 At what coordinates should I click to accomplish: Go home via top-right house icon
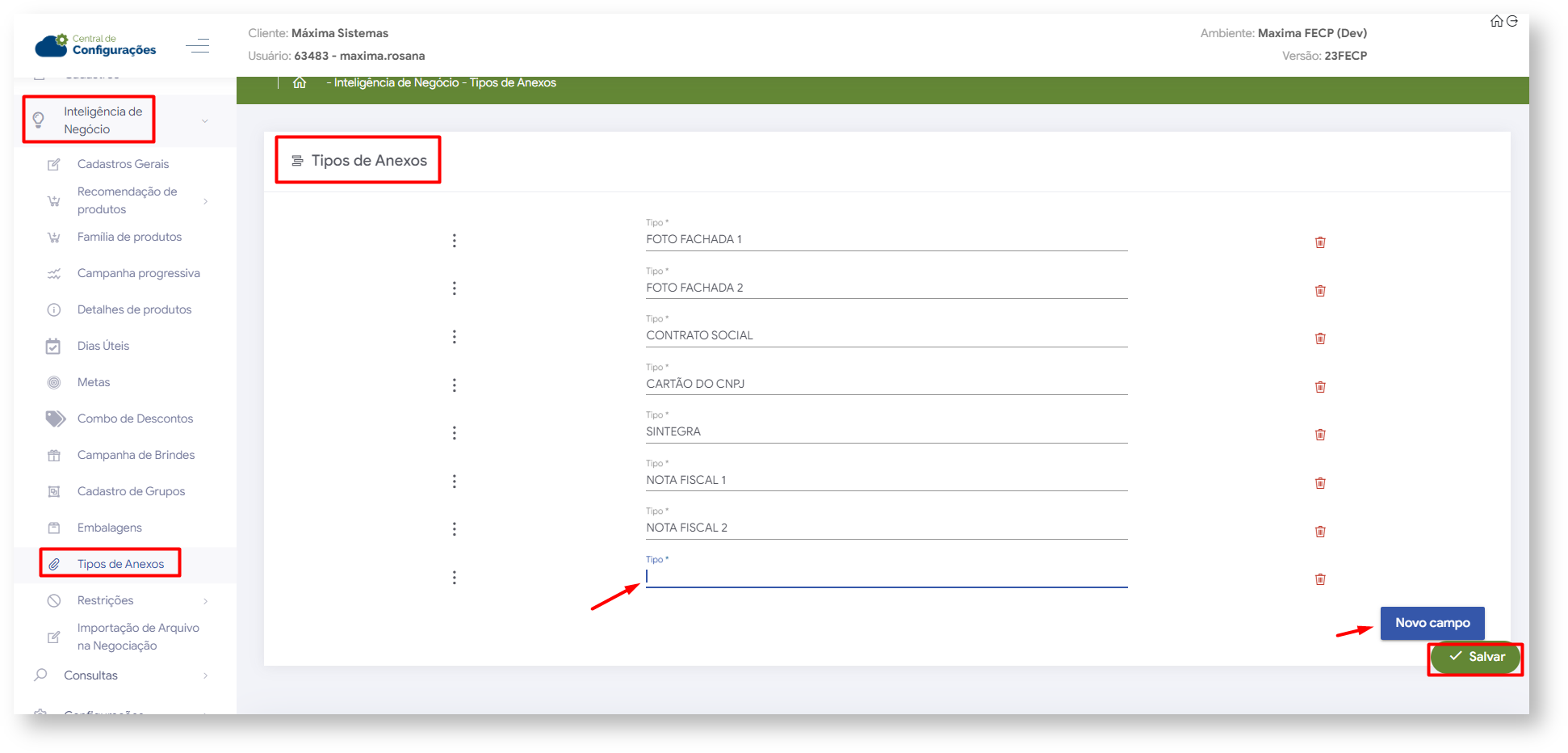point(1496,21)
